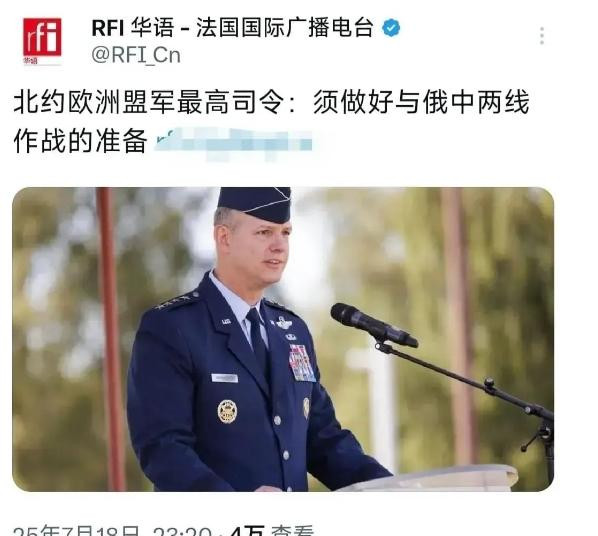This screenshot has width=598, height=536.
Task: Click the tweet text line 作战的准备
Action: 80,141
